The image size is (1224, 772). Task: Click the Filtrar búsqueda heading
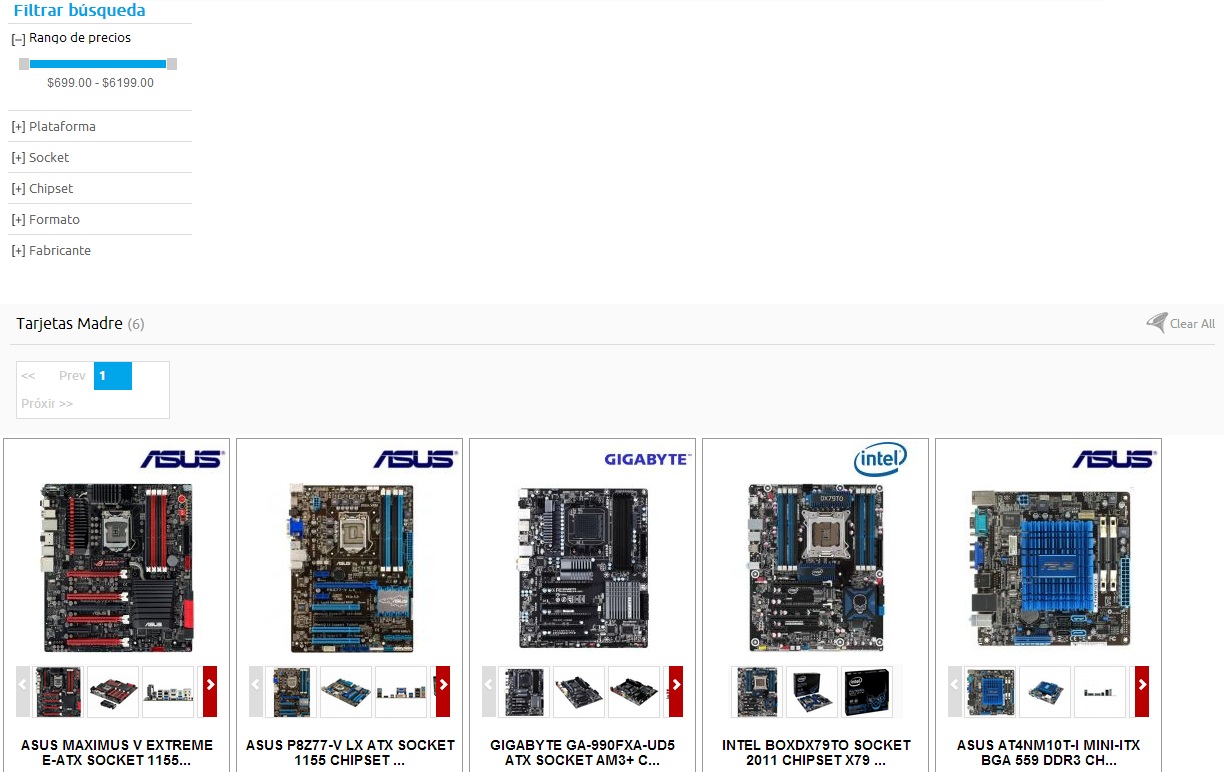click(x=79, y=11)
